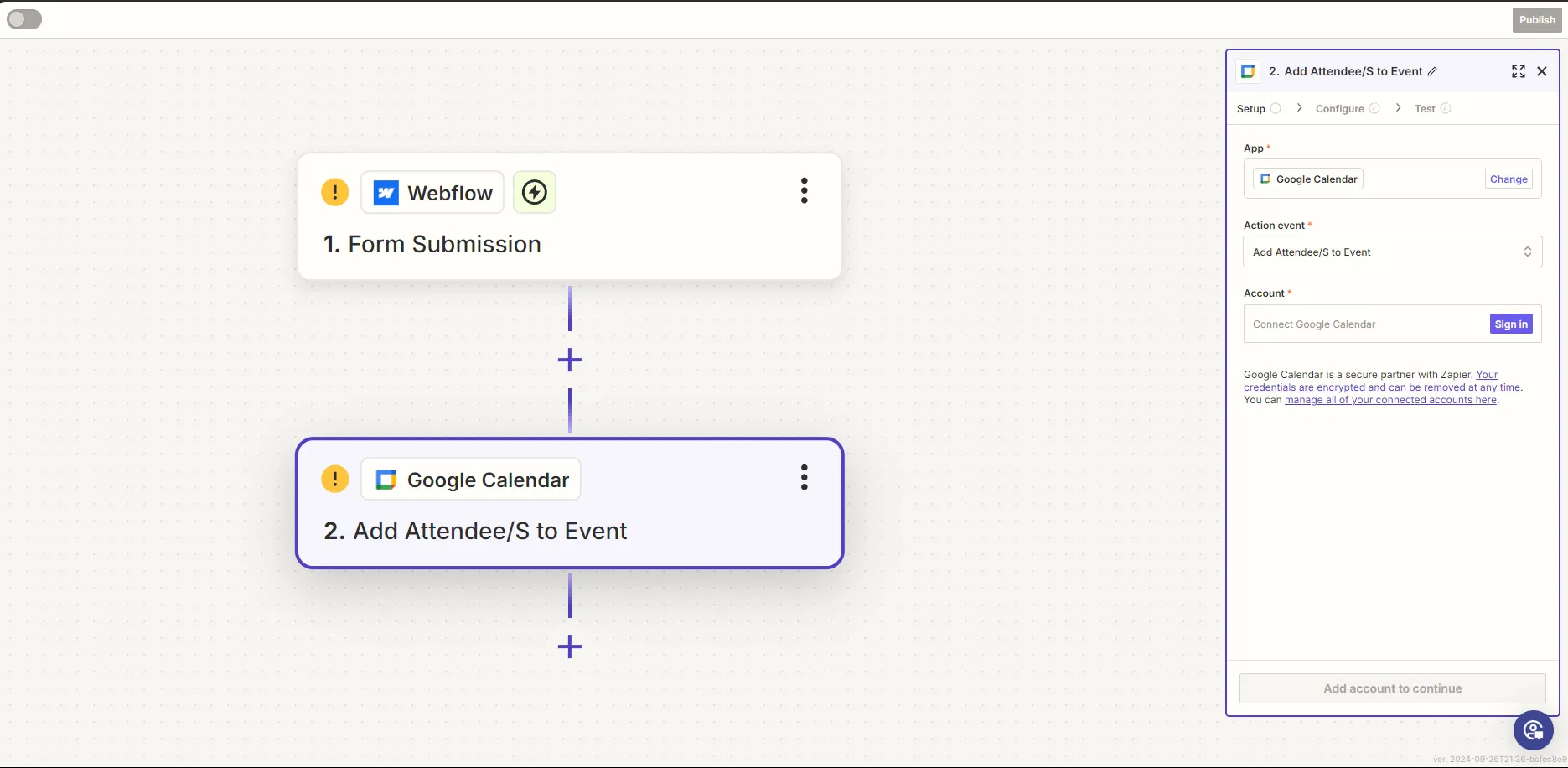This screenshot has height=768, width=1568.
Task: Click the 'Add account to continue' button
Action: coord(1393,688)
